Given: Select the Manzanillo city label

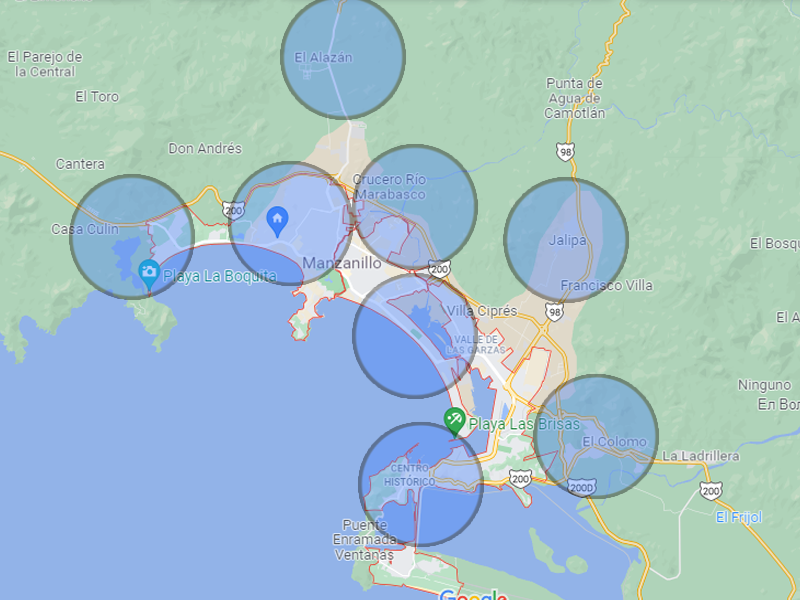Looking at the screenshot, I should pos(342,263).
